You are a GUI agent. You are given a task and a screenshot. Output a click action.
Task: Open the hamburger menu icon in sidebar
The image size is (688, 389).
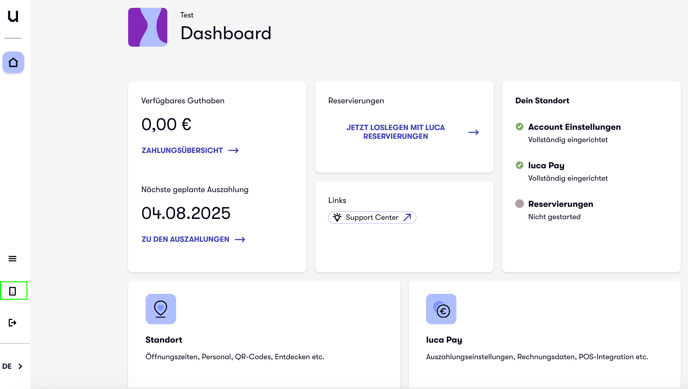(13, 259)
